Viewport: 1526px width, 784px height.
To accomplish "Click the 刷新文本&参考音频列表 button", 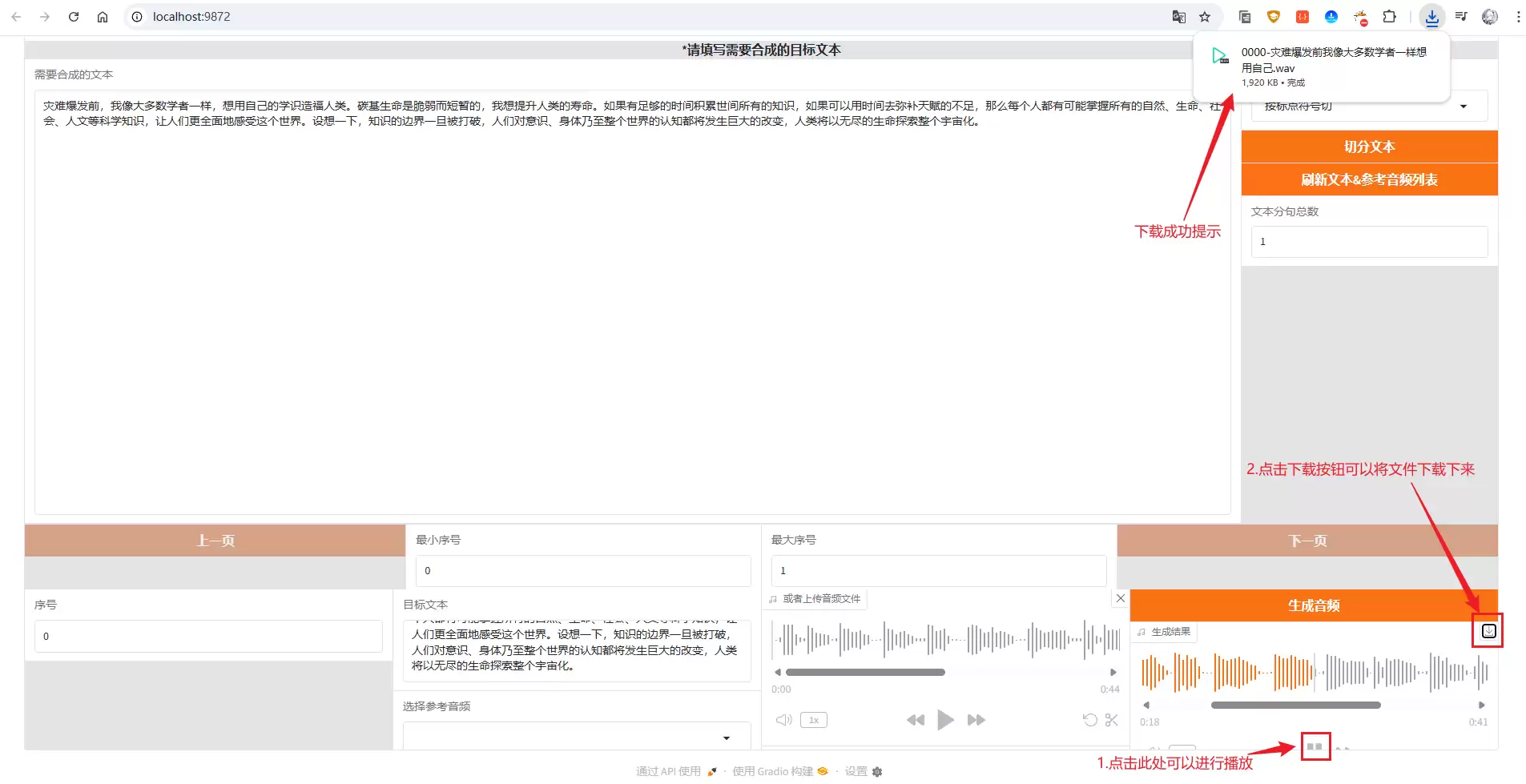I will point(1369,179).
